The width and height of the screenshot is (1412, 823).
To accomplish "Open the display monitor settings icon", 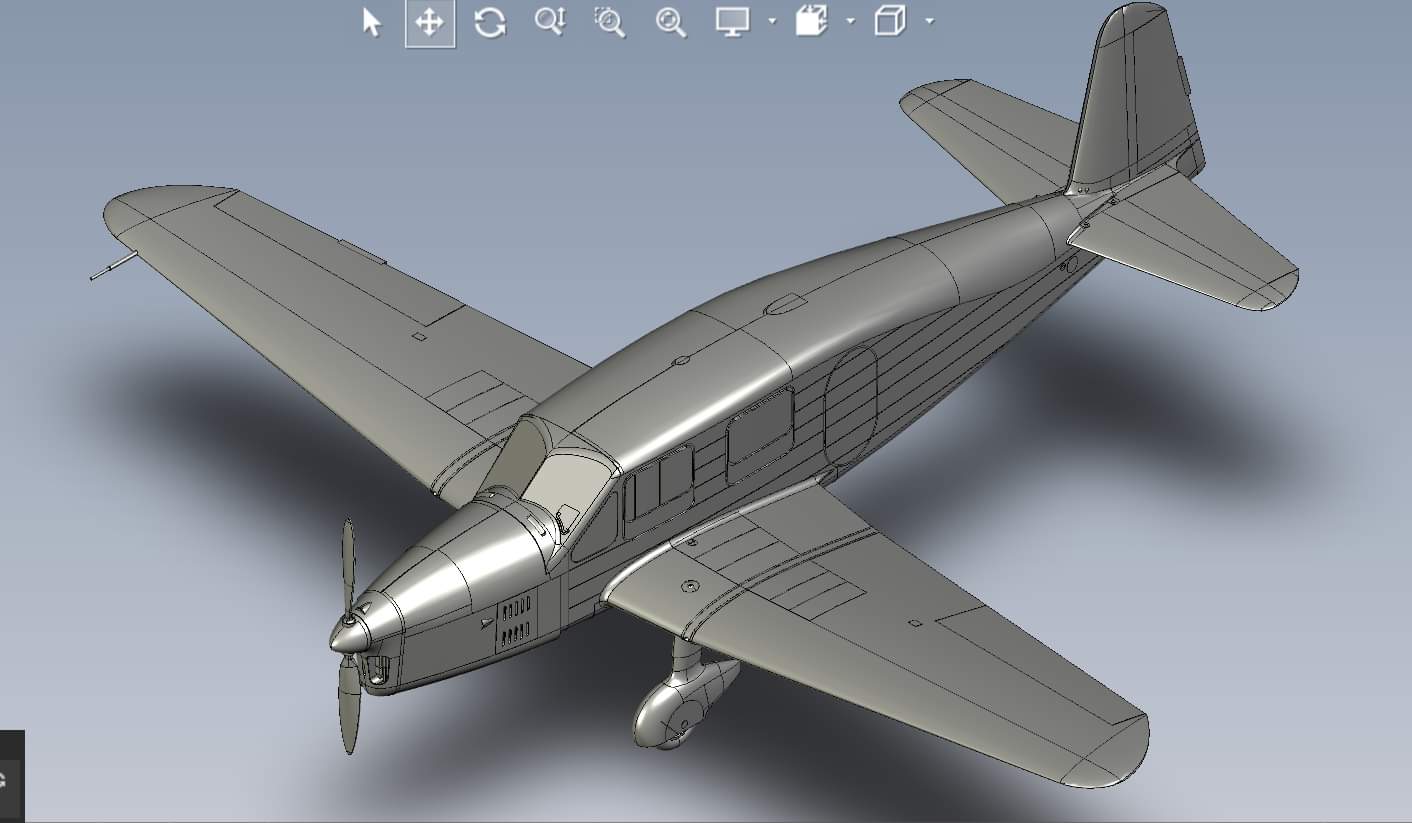I will click(732, 22).
